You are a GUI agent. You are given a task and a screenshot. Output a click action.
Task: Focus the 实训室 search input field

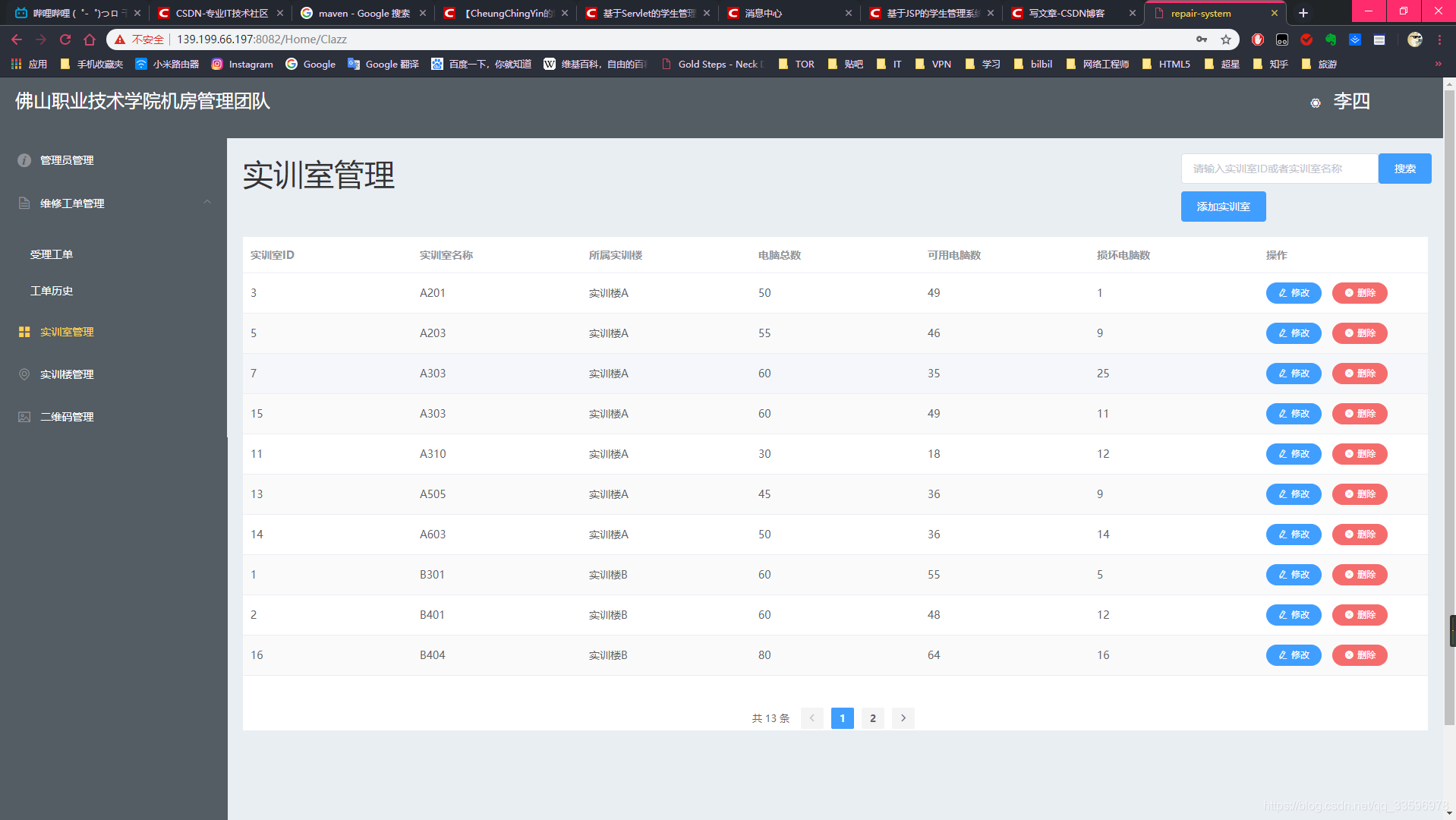point(1280,169)
